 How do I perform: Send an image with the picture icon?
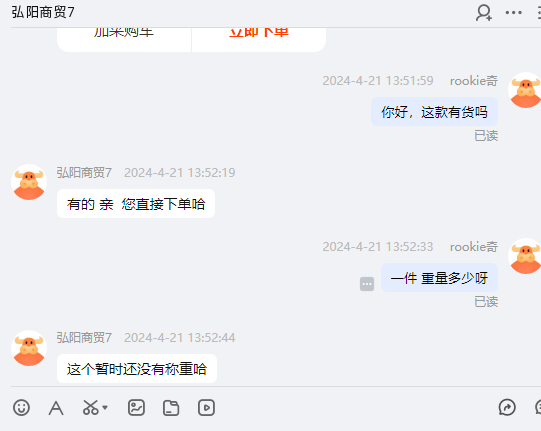click(136, 408)
